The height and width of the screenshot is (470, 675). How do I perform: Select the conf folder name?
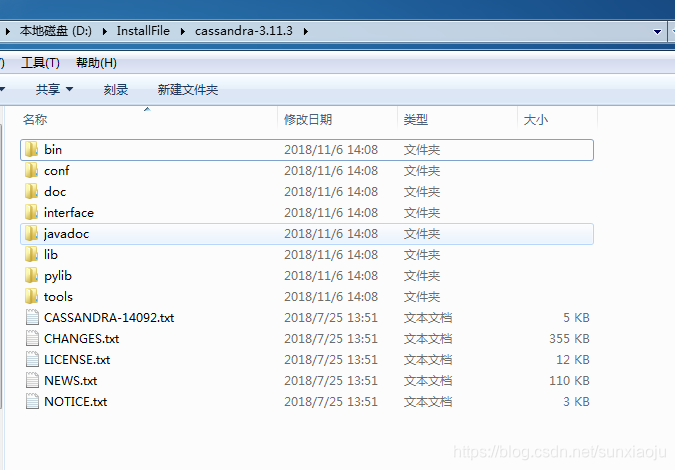(56, 171)
